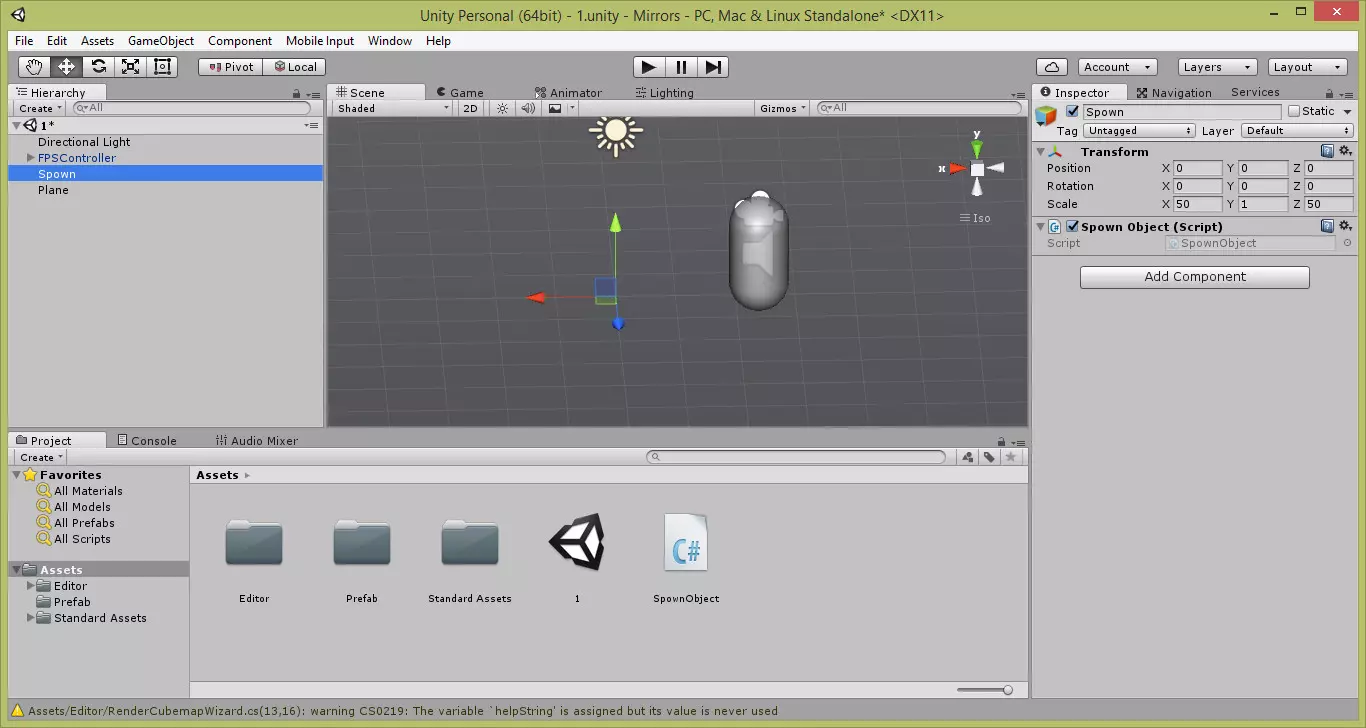Toggle 2D scene view mode
The image size is (1366, 728).
pyautogui.click(x=470, y=108)
